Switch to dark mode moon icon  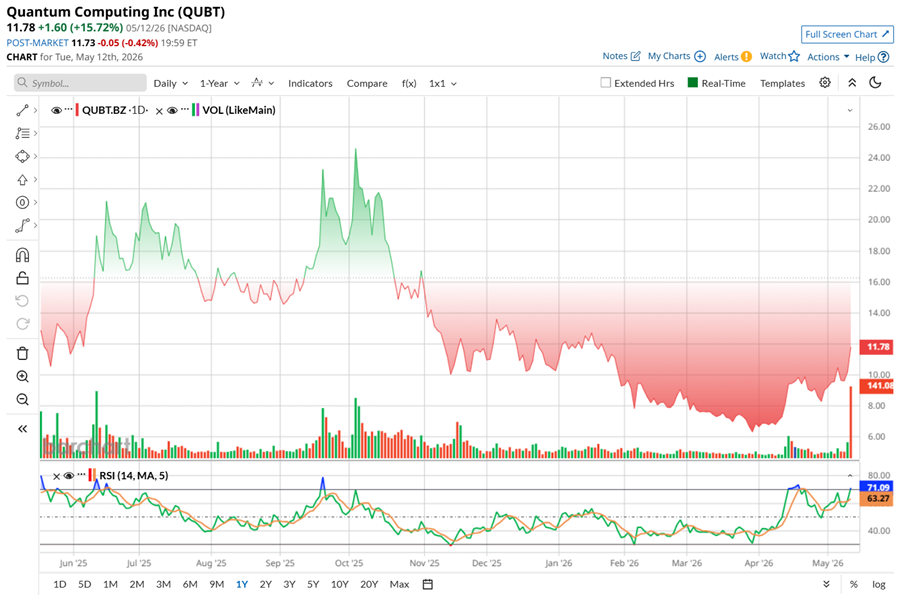pos(876,83)
